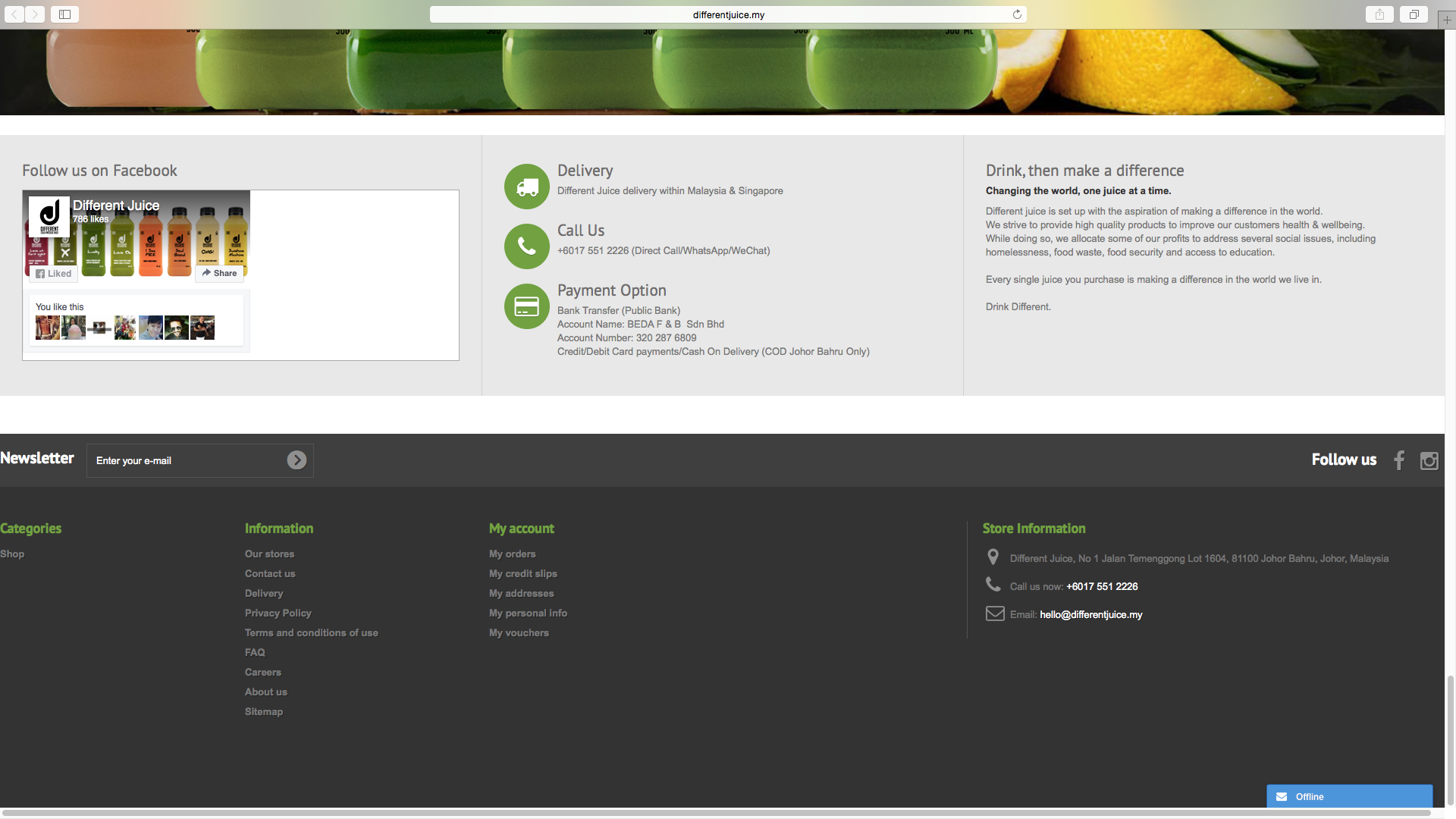Click the 786 likes count text
The height and width of the screenshot is (819, 1456).
click(x=91, y=219)
